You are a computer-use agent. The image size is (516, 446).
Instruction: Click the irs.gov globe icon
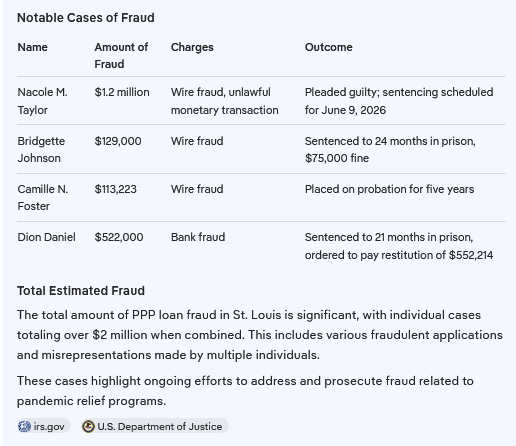tap(24, 426)
